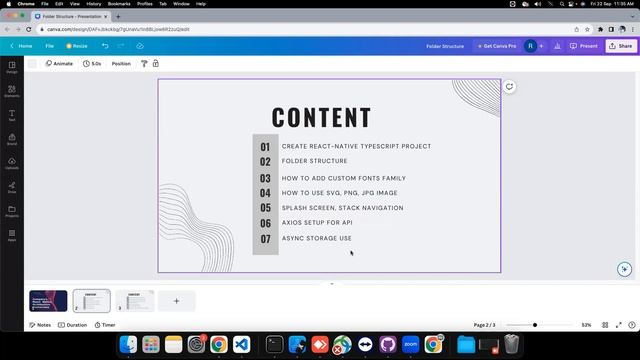Viewport: 640px width, 360px height.
Task: Edit the Folder Structure design title
Action: pyautogui.click(x=445, y=46)
